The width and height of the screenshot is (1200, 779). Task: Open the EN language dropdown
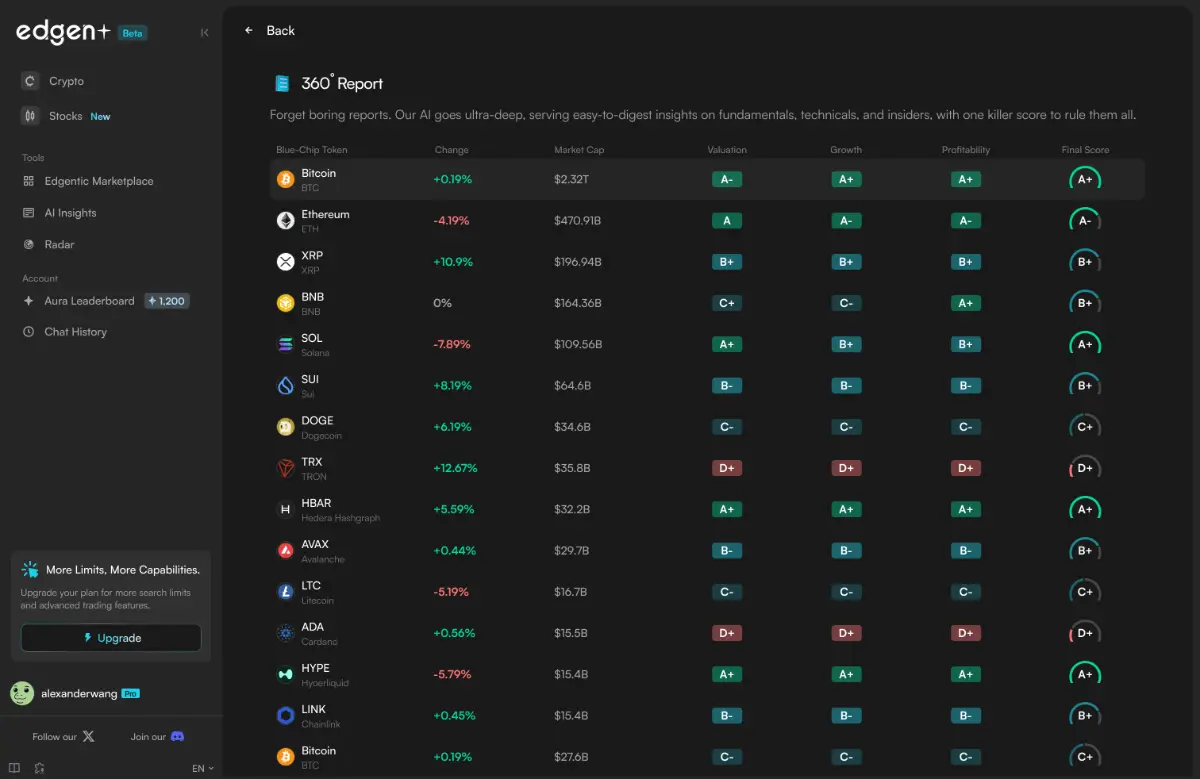click(x=203, y=768)
